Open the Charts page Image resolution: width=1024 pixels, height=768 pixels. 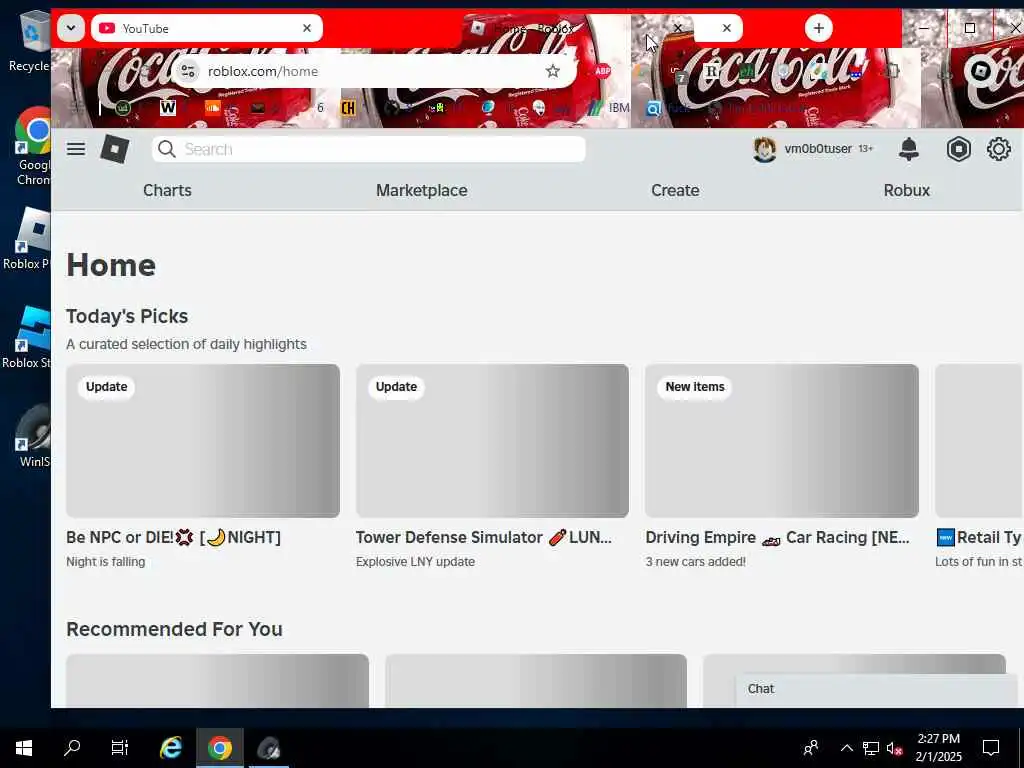(167, 190)
